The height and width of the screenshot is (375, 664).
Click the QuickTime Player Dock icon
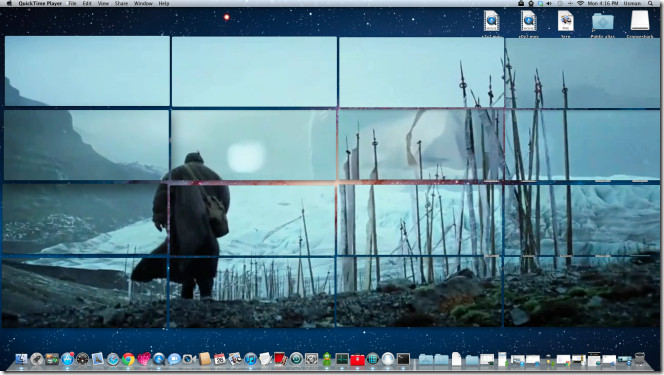click(x=159, y=359)
